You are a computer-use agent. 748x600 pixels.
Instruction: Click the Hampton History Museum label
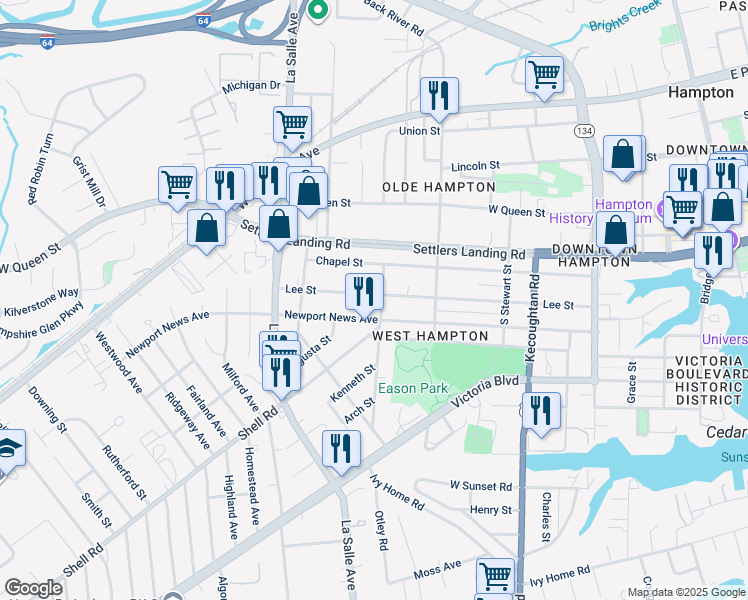coord(600,212)
